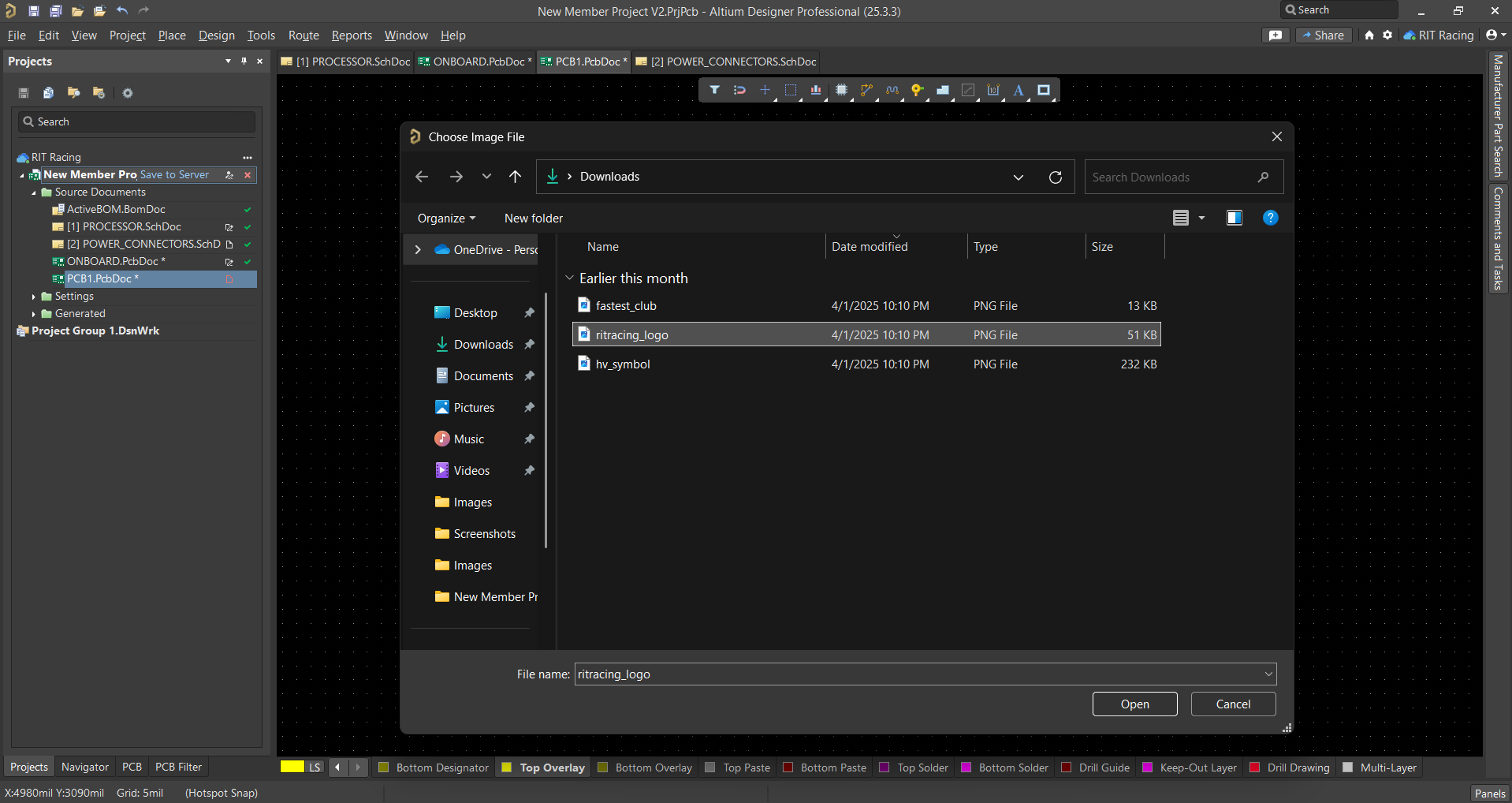Click the file dialog help question icon
Screen dimensions: 1512x803
tap(1270, 218)
